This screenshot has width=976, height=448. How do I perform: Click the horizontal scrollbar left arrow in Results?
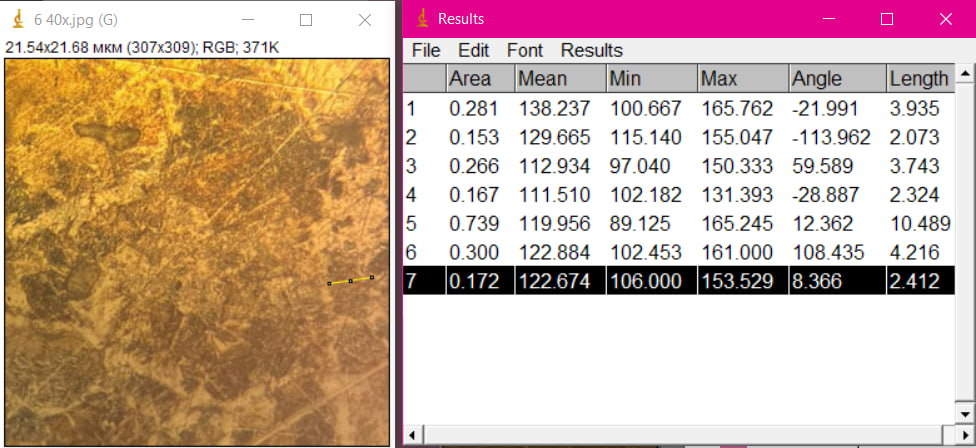(x=413, y=434)
